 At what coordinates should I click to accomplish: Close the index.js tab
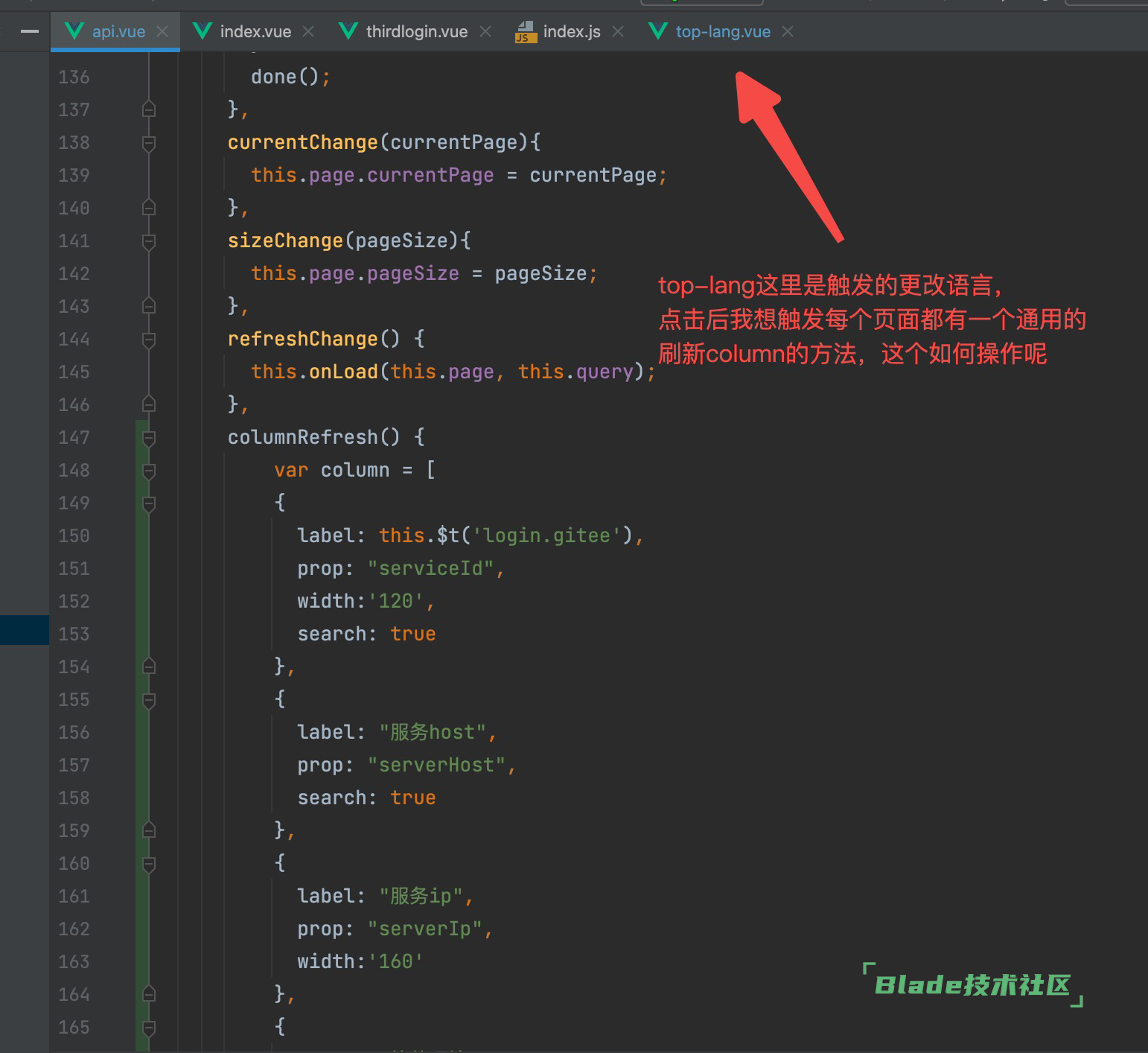617,31
